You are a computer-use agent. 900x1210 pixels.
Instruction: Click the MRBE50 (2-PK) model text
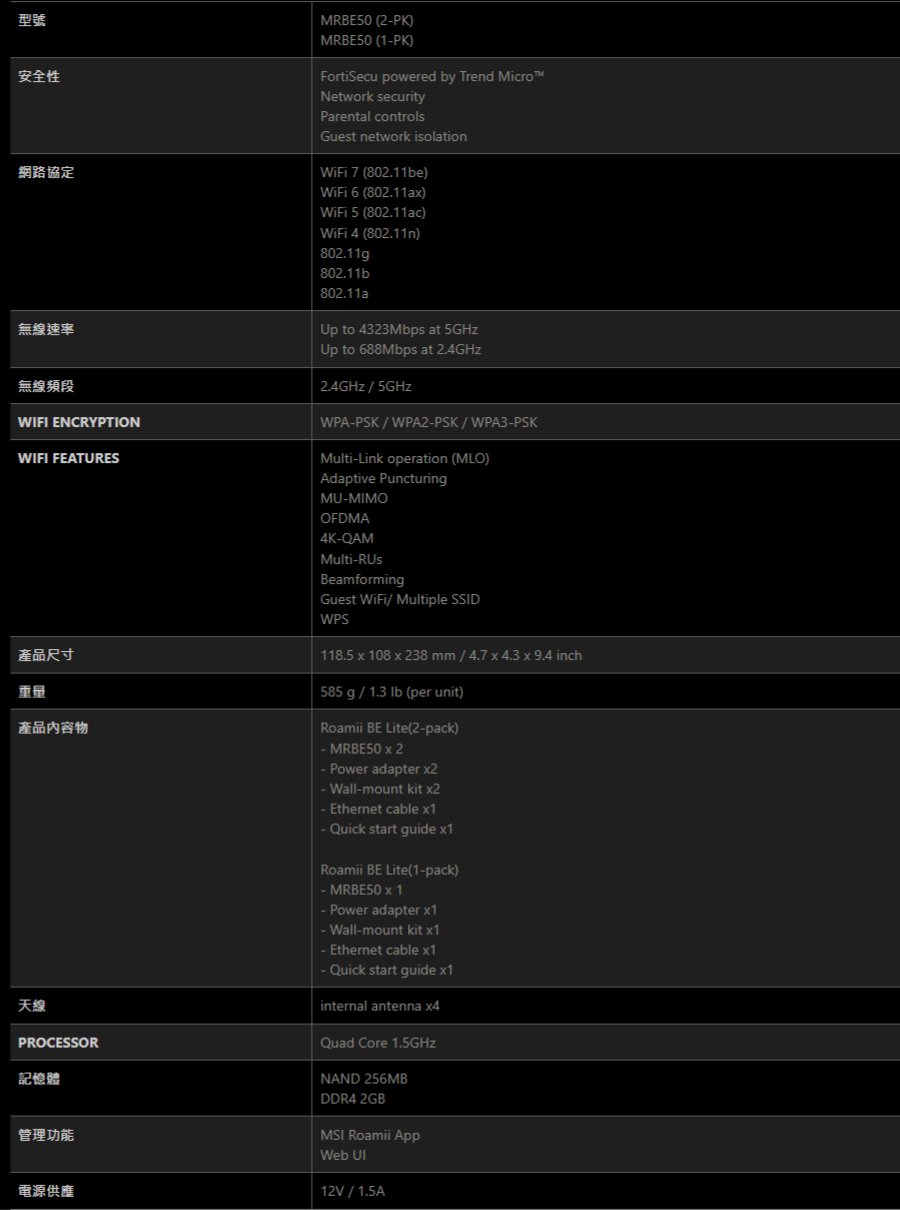tap(367, 20)
